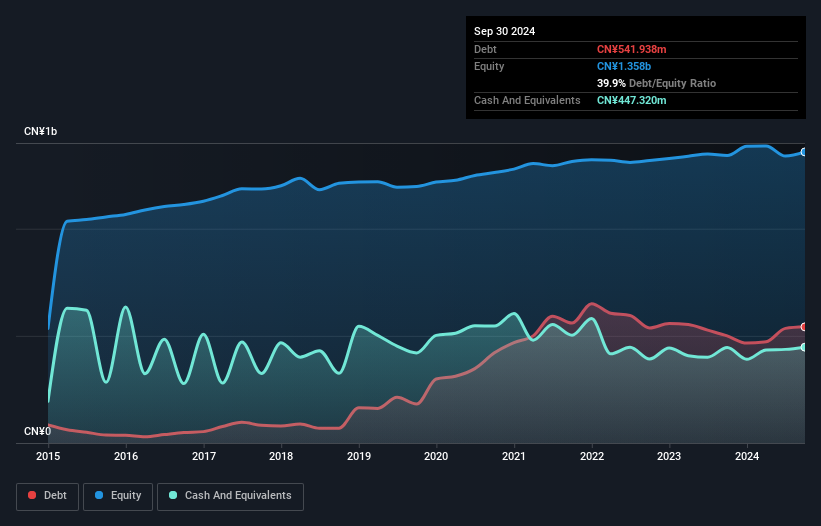Click the 39.9% Debt/Equity Ratio text
Viewport: 821px width, 526px height.
(x=657, y=83)
